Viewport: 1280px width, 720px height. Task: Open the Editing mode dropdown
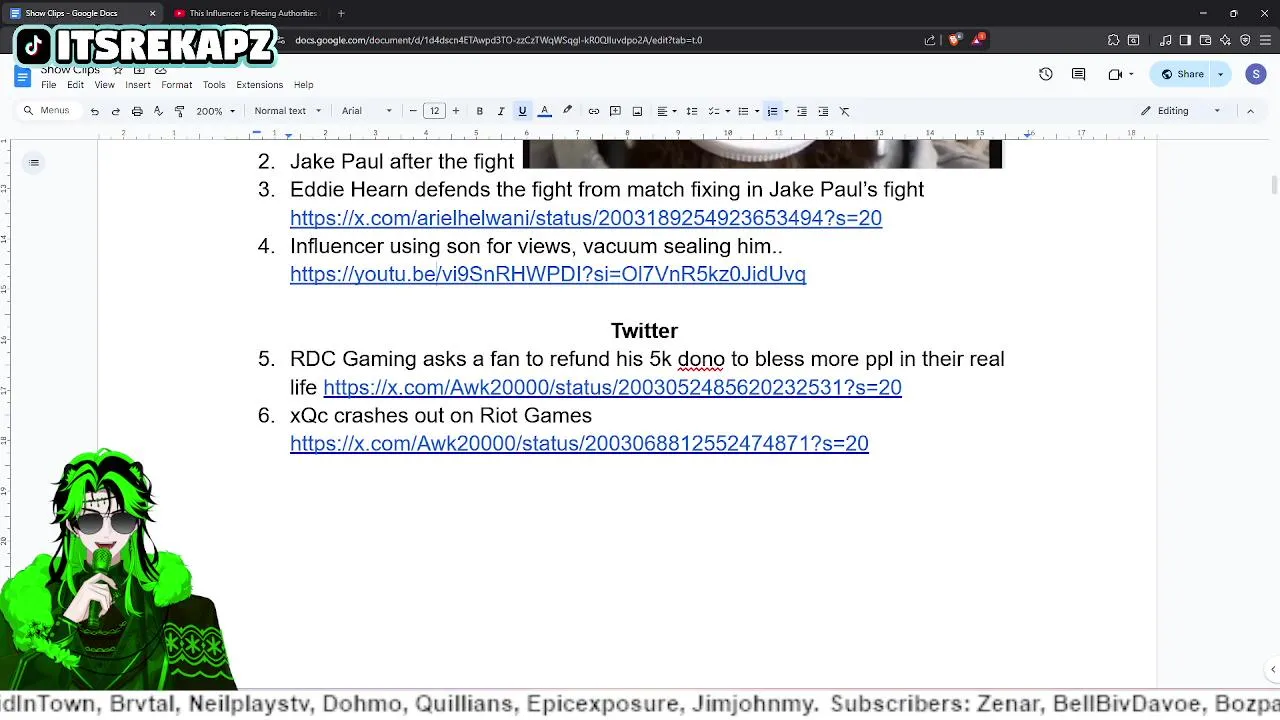tap(1181, 111)
